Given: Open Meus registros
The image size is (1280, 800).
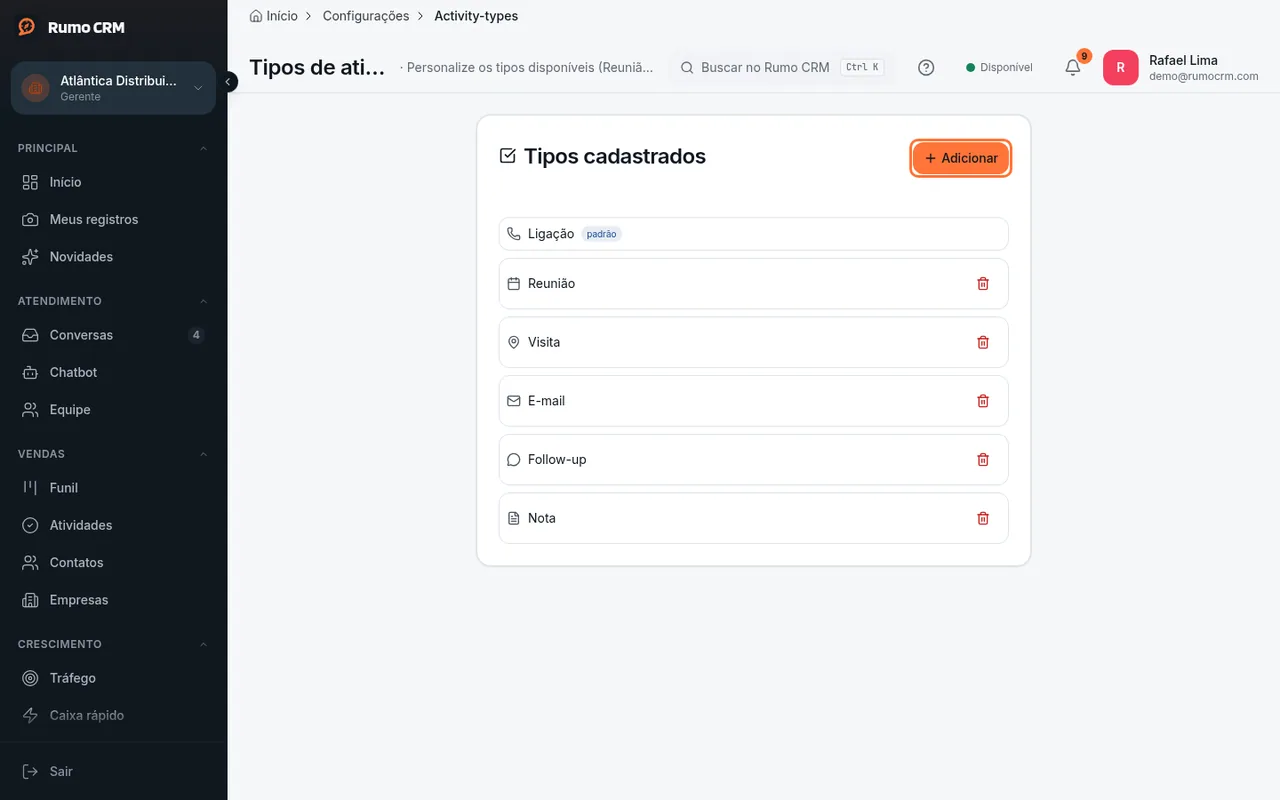Looking at the screenshot, I should [x=113, y=219].
